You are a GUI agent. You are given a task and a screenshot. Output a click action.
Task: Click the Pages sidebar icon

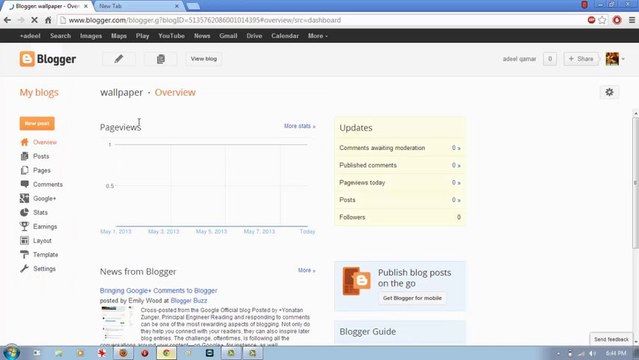pos(24,170)
